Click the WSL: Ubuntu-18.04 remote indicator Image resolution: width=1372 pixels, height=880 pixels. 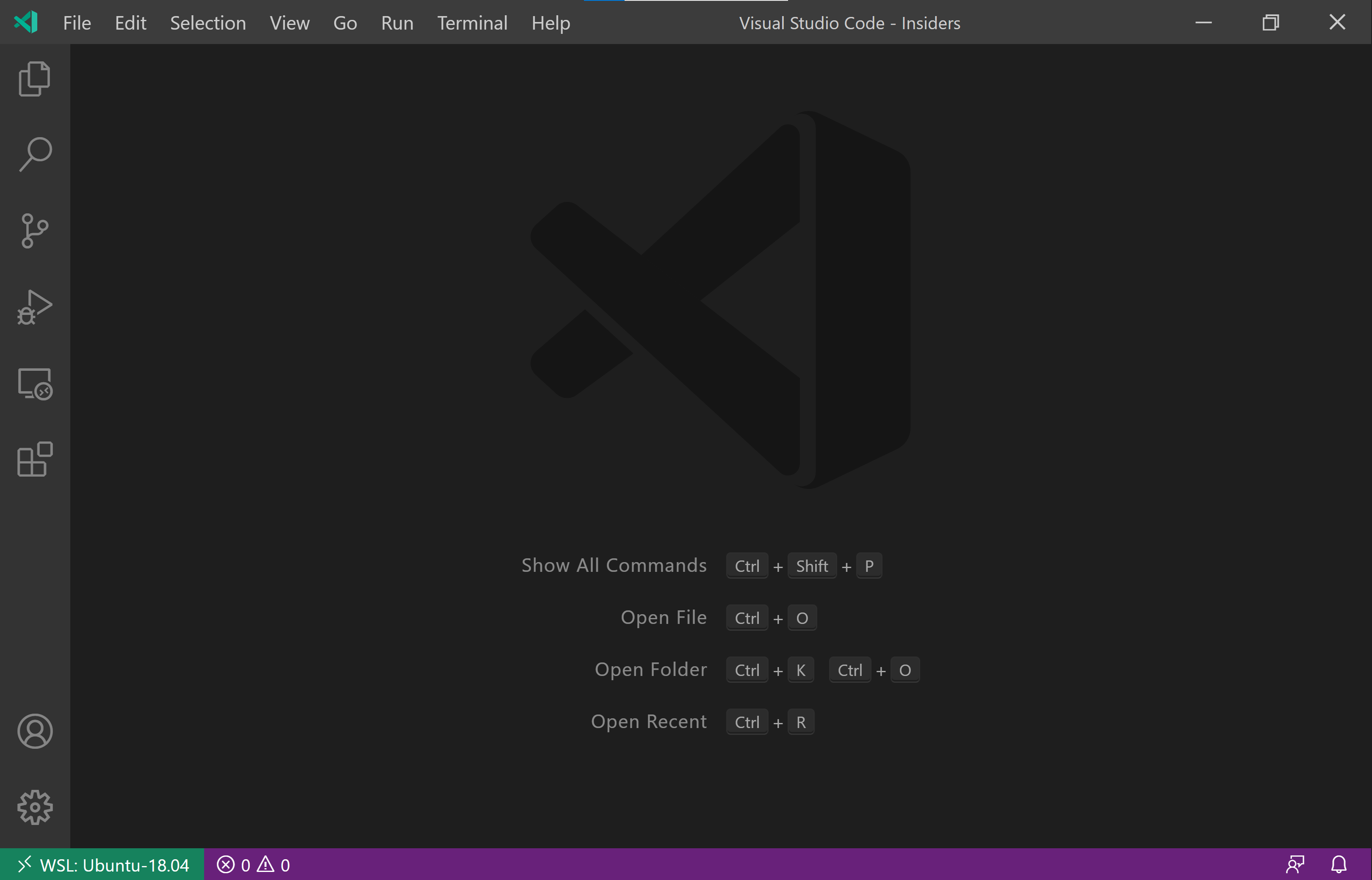point(103,865)
